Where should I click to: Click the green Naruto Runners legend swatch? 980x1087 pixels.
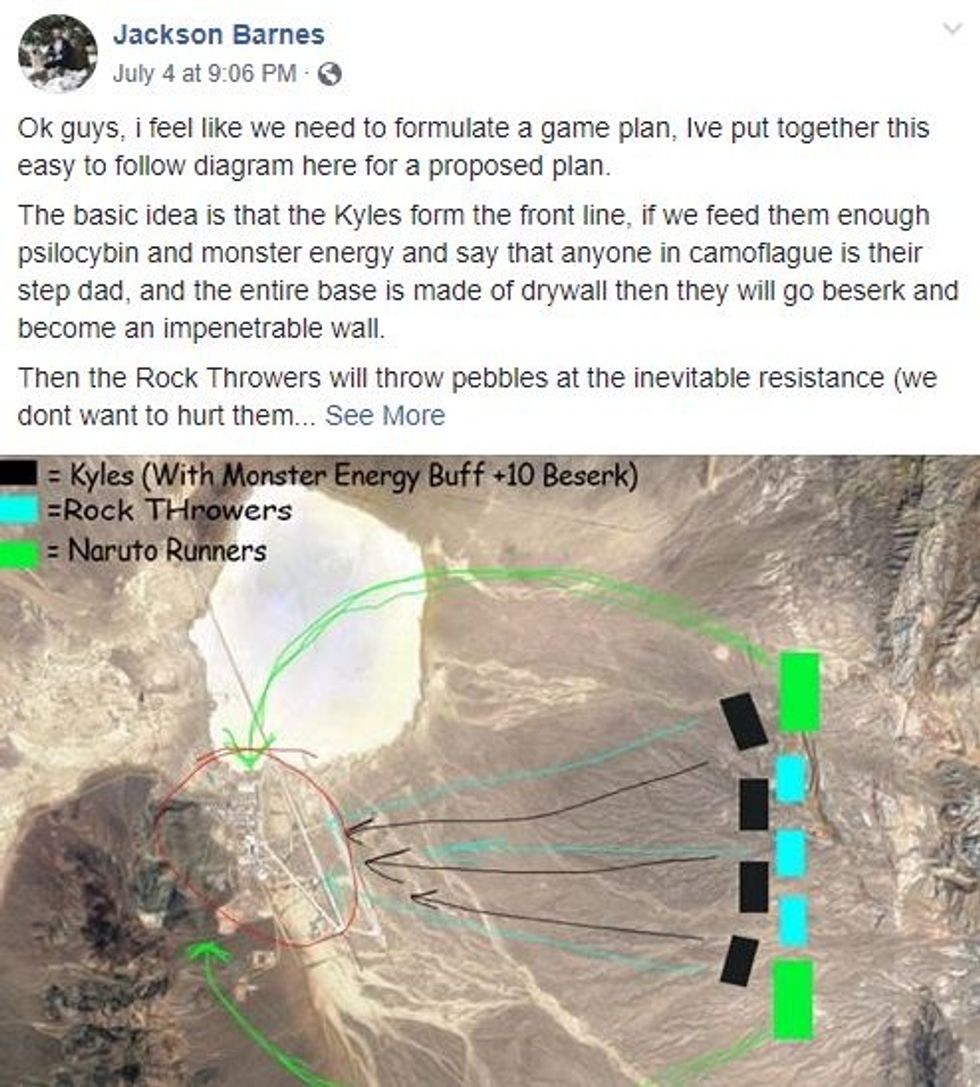19,555
